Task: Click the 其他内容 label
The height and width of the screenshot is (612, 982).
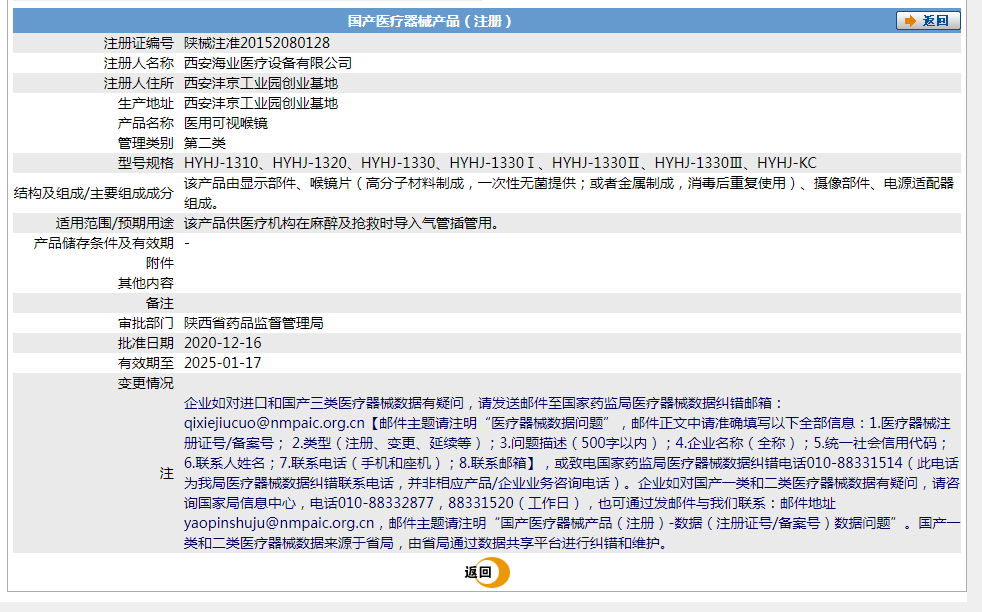Action: pyautogui.click(x=145, y=283)
